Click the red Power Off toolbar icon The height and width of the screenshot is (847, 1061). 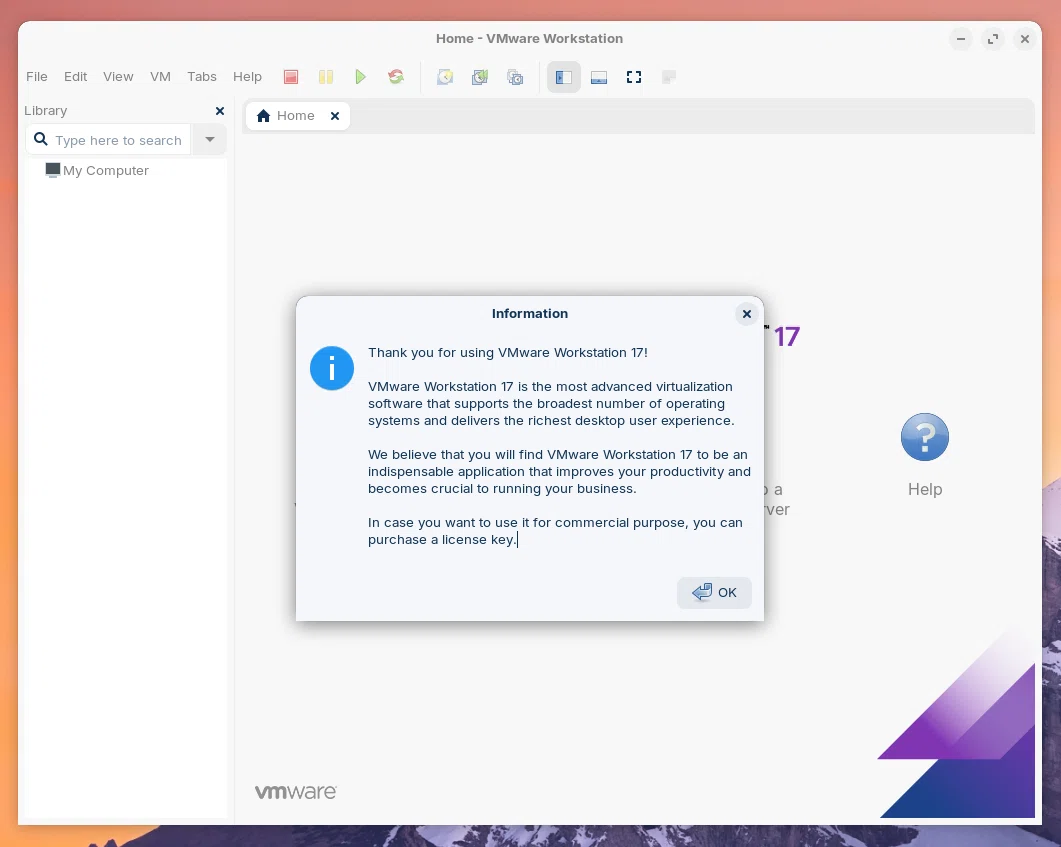point(291,77)
